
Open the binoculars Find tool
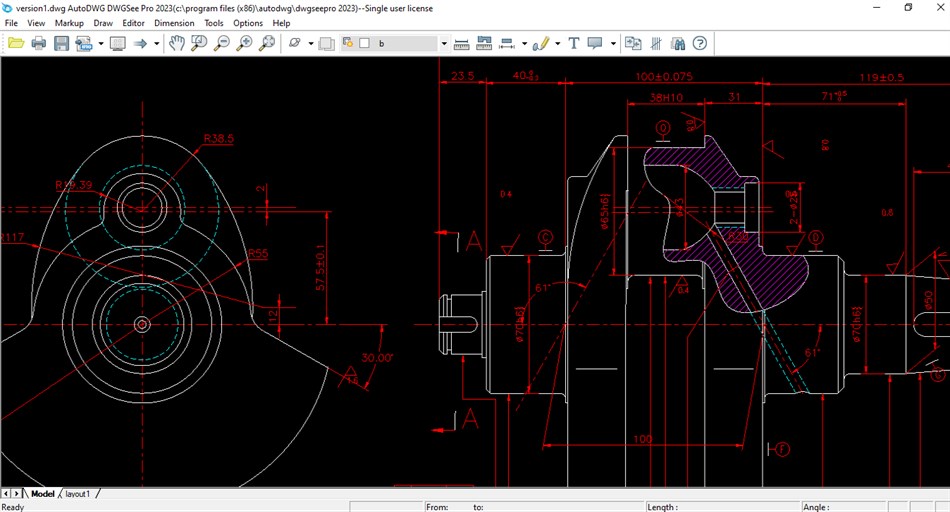pos(678,43)
